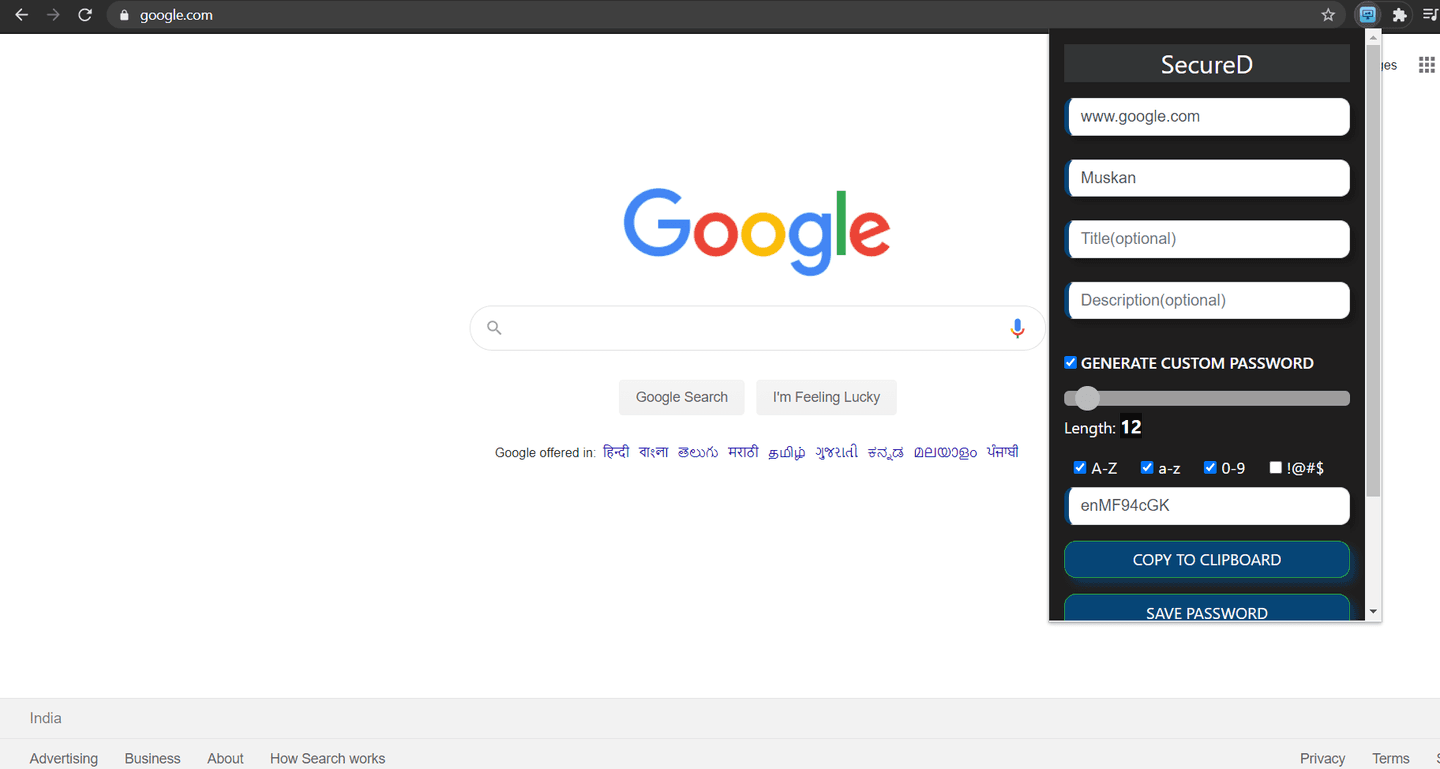Click the SecureD popup title header
This screenshot has width=1440, height=769.
[1207, 64]
